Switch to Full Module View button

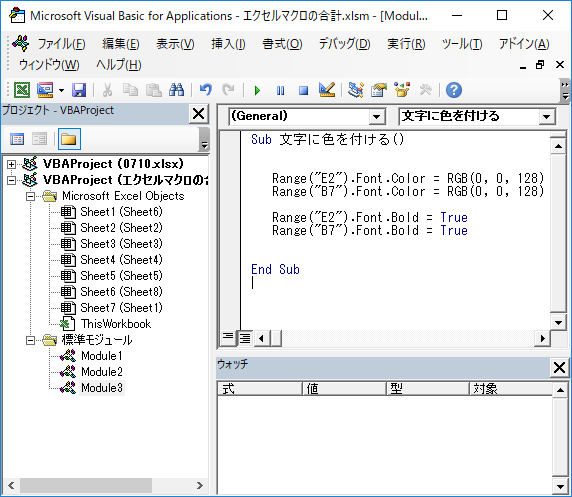(x=245, y=338)
